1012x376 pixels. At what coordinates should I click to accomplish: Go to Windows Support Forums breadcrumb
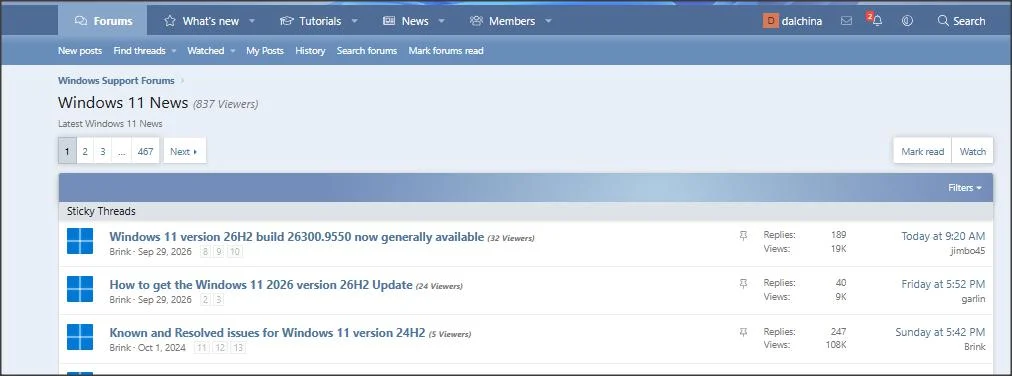116,81
